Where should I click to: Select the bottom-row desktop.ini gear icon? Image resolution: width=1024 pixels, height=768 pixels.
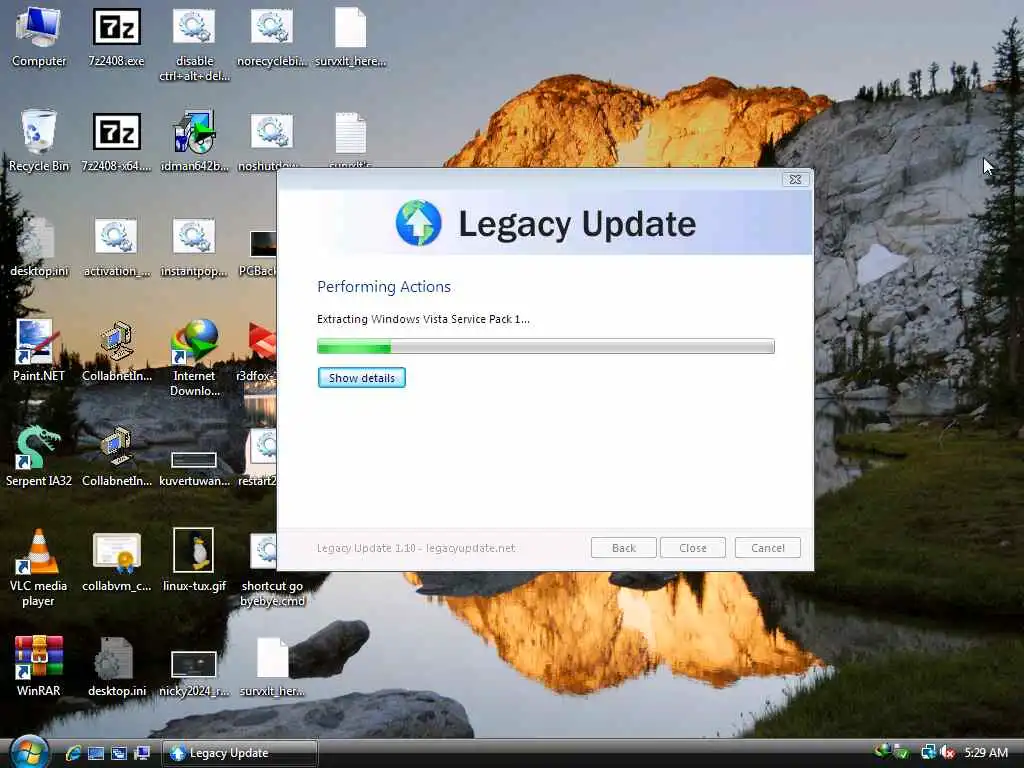click(116, 666)
